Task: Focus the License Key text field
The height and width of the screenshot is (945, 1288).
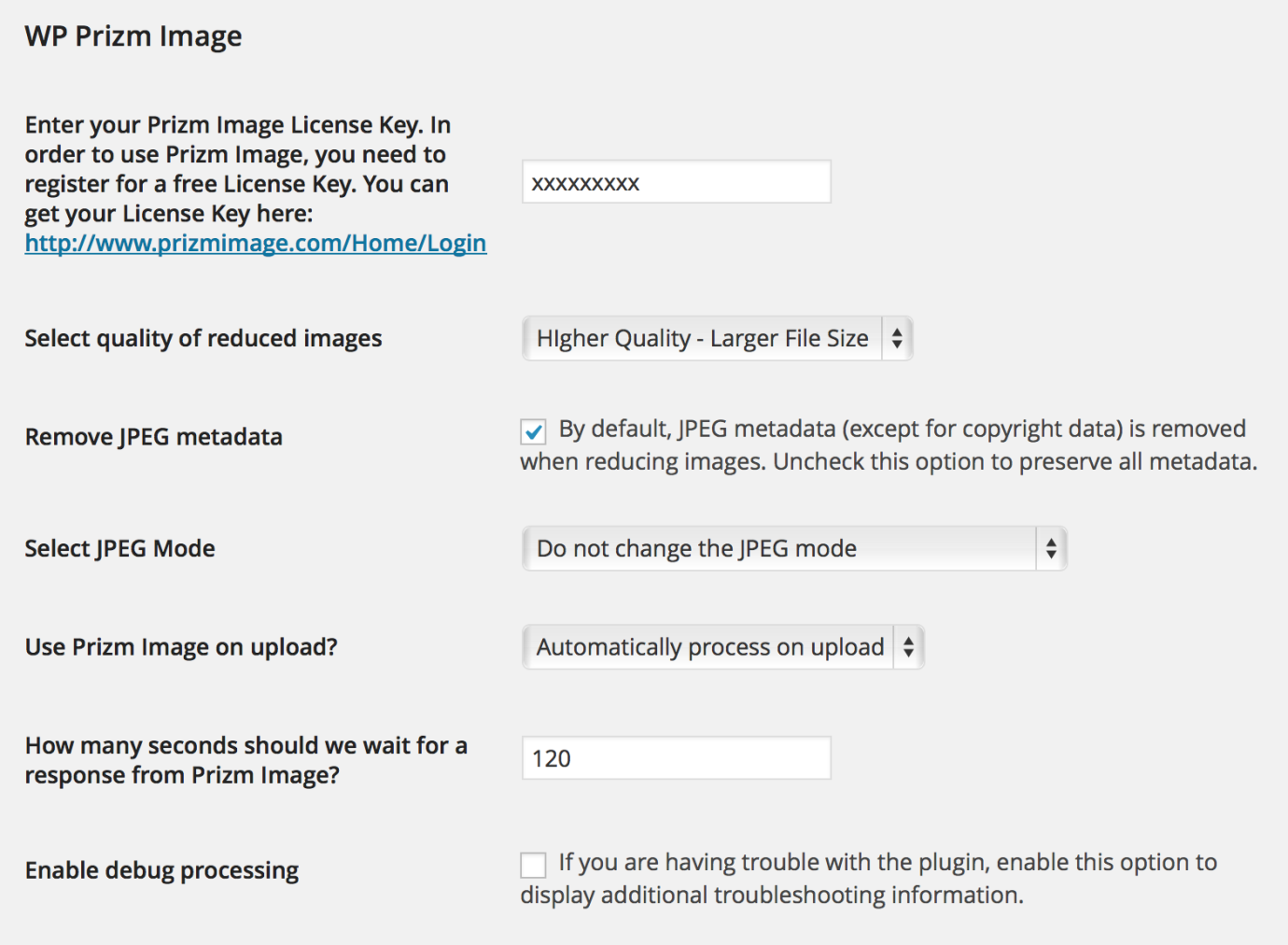Action: 676,182
